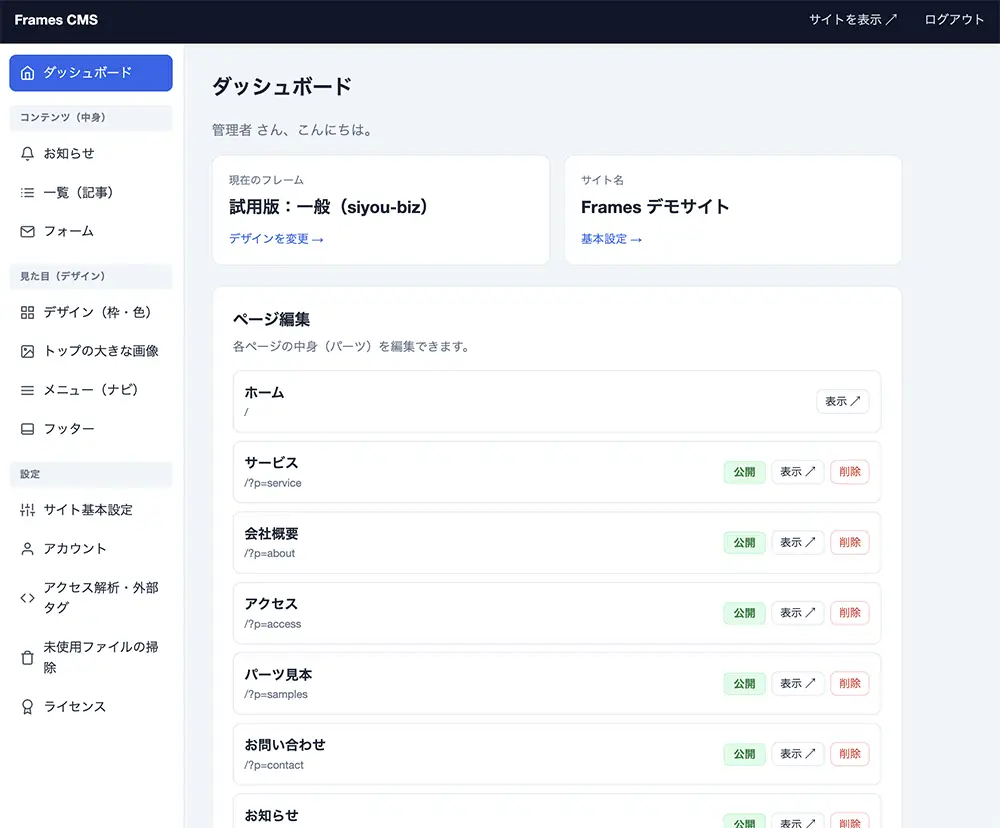The image size is (1000, 828).
Task: Click the envelope icon beside フォーム
Action: [27, 232]
